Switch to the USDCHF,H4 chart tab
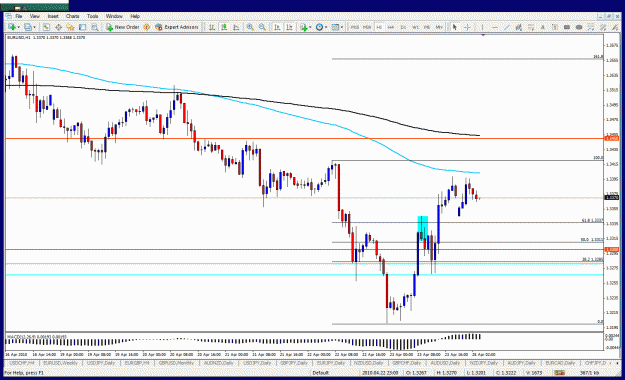The image size is (625, 380). (x=22, y=363)
